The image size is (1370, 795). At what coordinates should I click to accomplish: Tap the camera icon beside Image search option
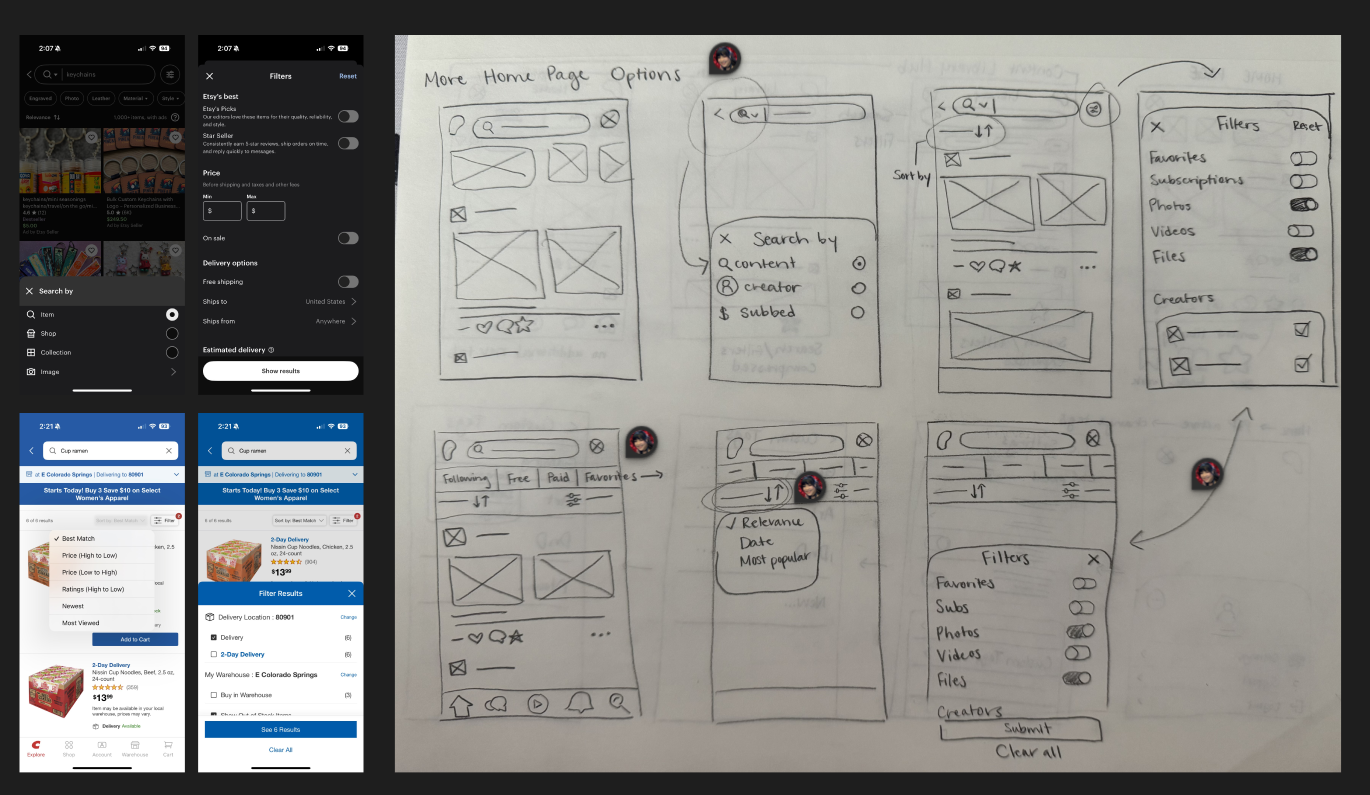(30, 371)
